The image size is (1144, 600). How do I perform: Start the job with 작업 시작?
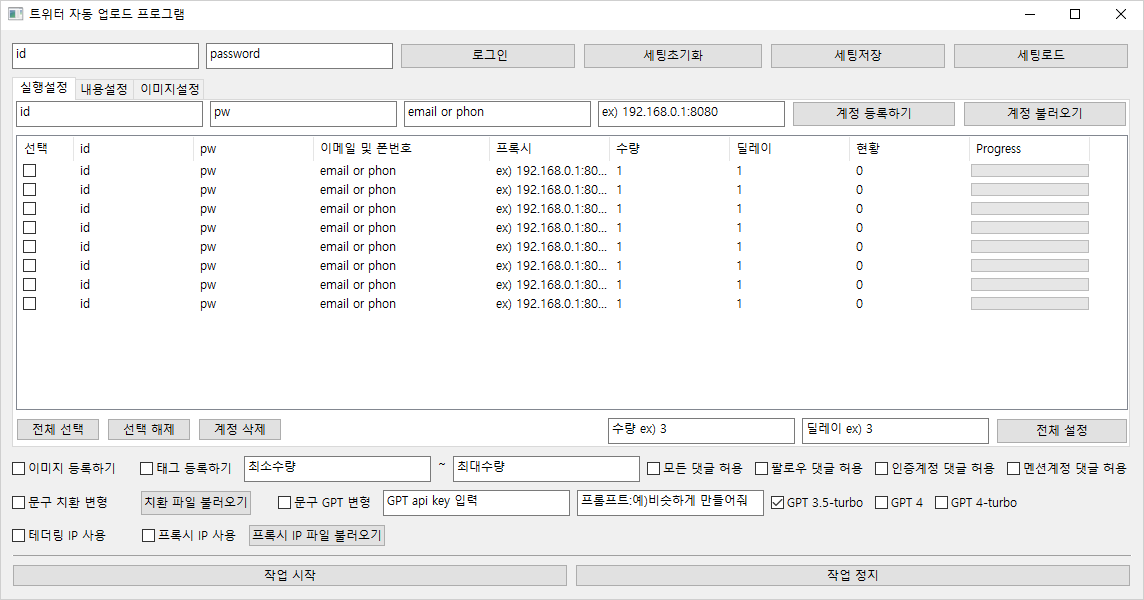pos(290,576)
